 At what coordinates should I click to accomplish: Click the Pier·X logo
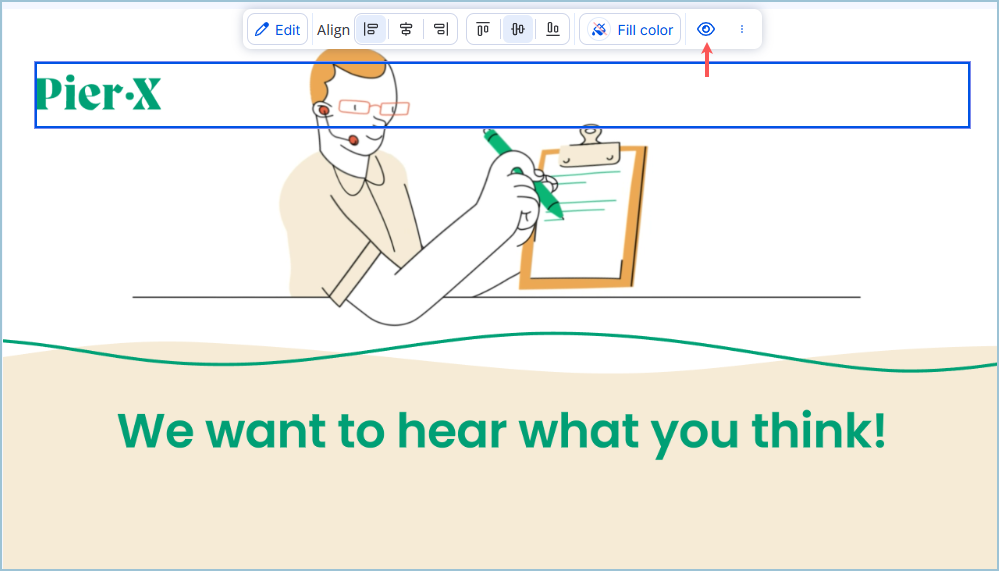tap(98, 94)
